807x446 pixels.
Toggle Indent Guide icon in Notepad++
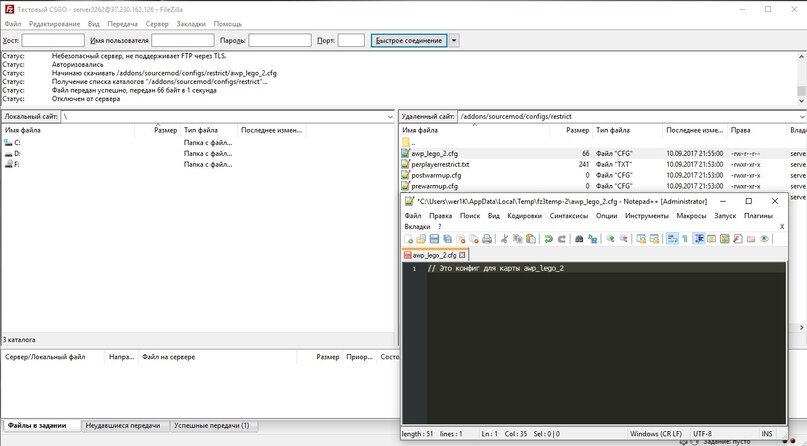(699, 239)
